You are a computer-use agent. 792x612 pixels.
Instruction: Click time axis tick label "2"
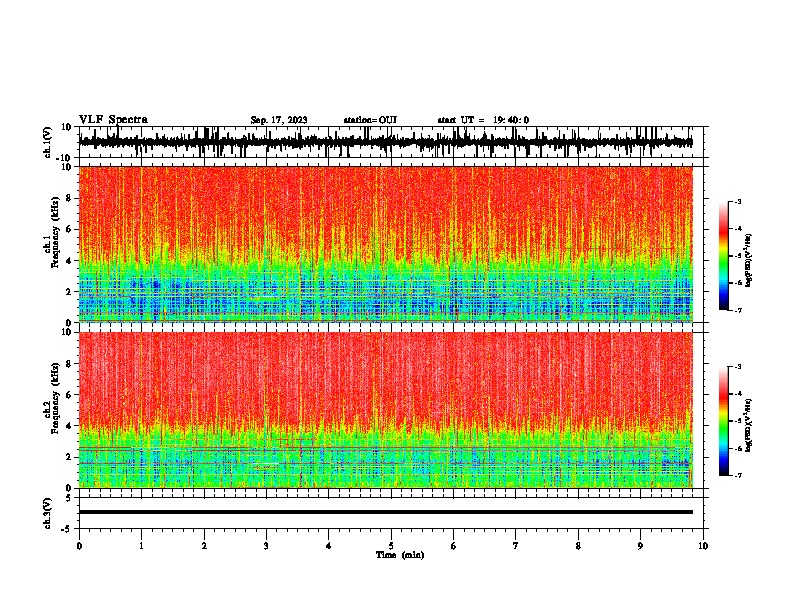[204, 546]
